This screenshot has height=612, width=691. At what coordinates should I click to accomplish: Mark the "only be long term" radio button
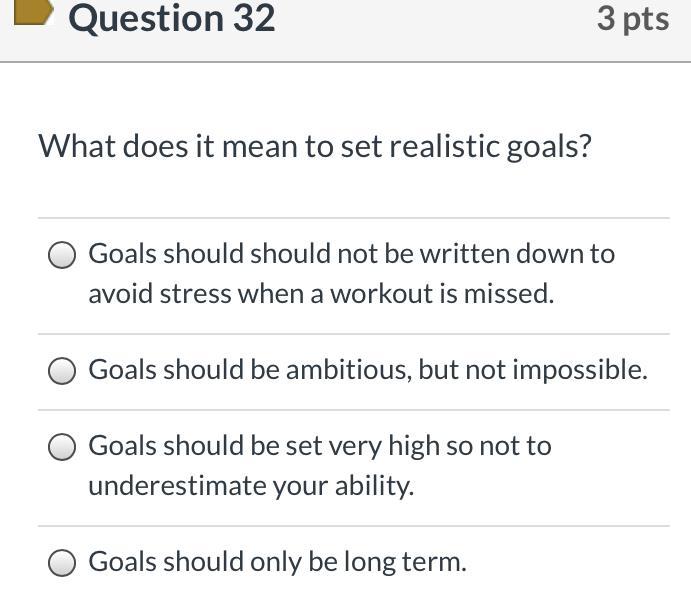click(x=63, y=564)
